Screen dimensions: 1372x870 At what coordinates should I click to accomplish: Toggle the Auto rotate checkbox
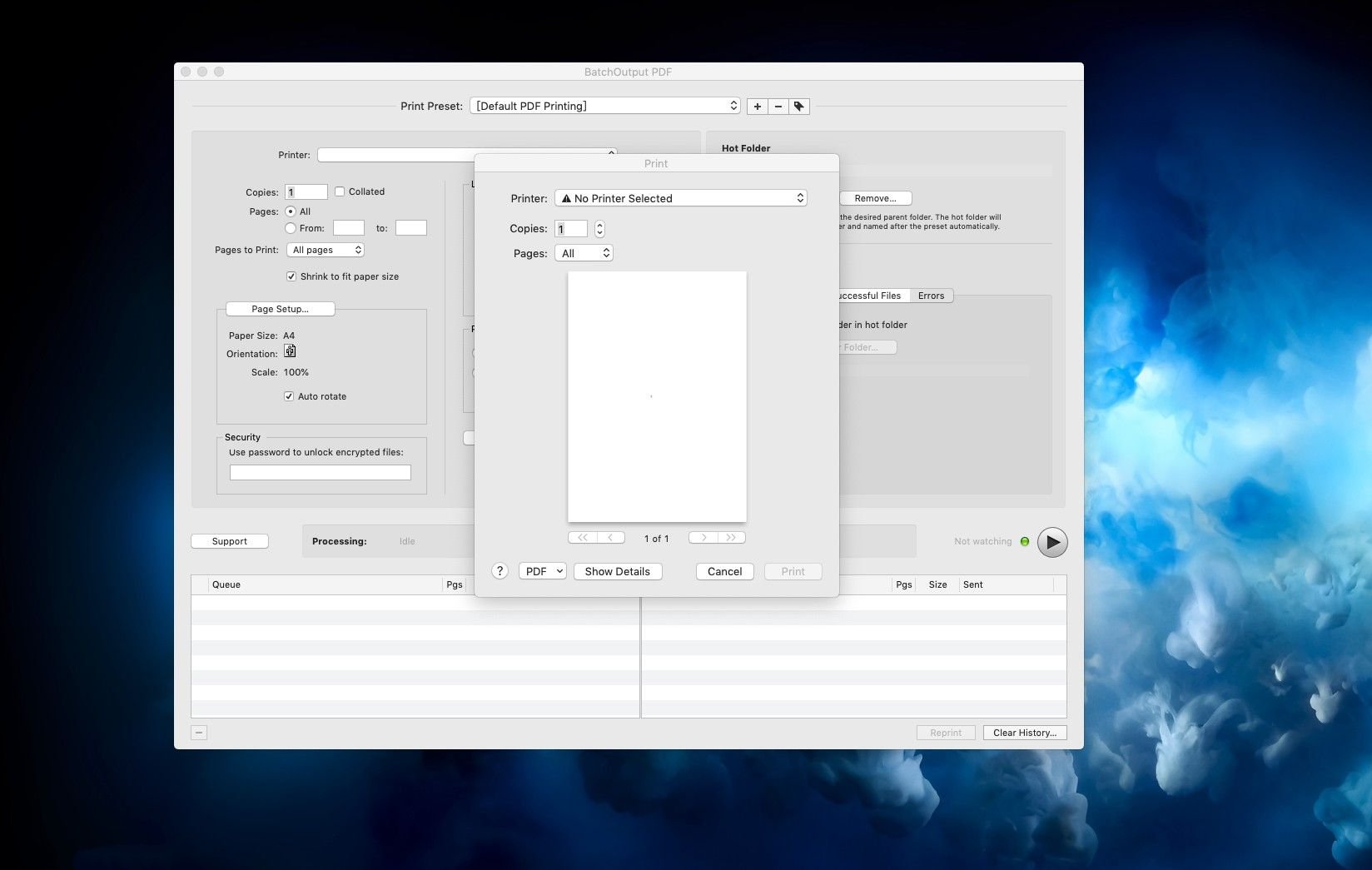point(289,396)
